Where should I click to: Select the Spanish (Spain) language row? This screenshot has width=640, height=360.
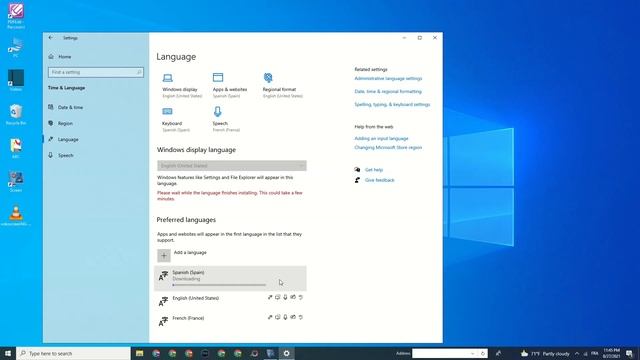(230, 278)
